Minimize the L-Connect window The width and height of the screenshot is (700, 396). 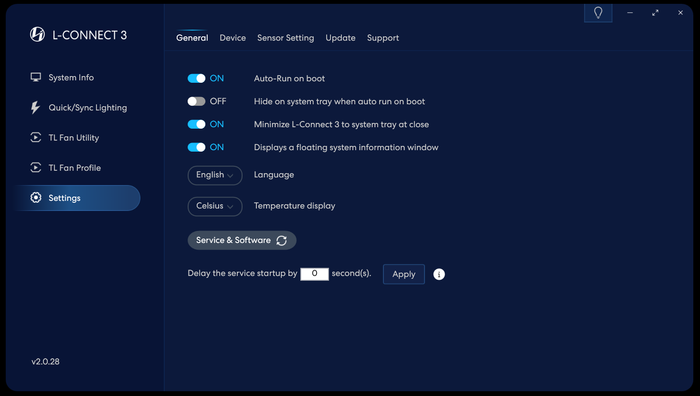[630, 13]
